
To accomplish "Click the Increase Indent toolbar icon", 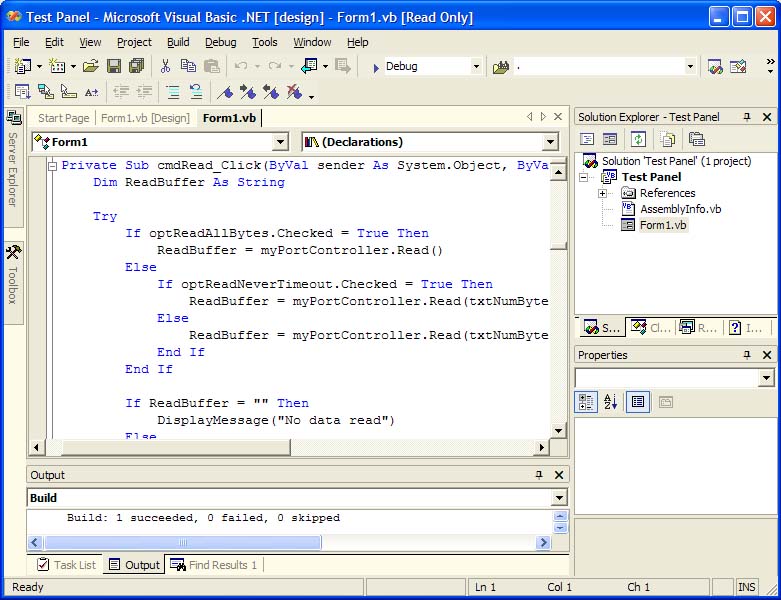I will tap(144, 92).
